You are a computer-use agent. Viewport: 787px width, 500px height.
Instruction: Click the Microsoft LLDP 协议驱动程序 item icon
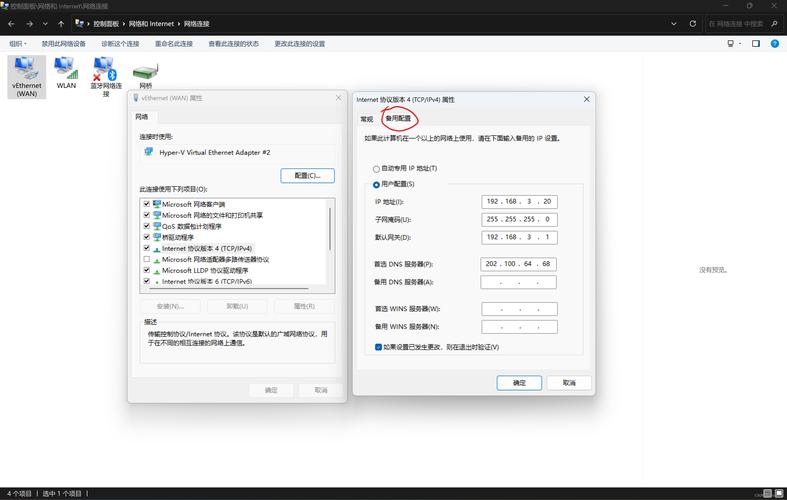pyautogui.click(x=157, y=271)
